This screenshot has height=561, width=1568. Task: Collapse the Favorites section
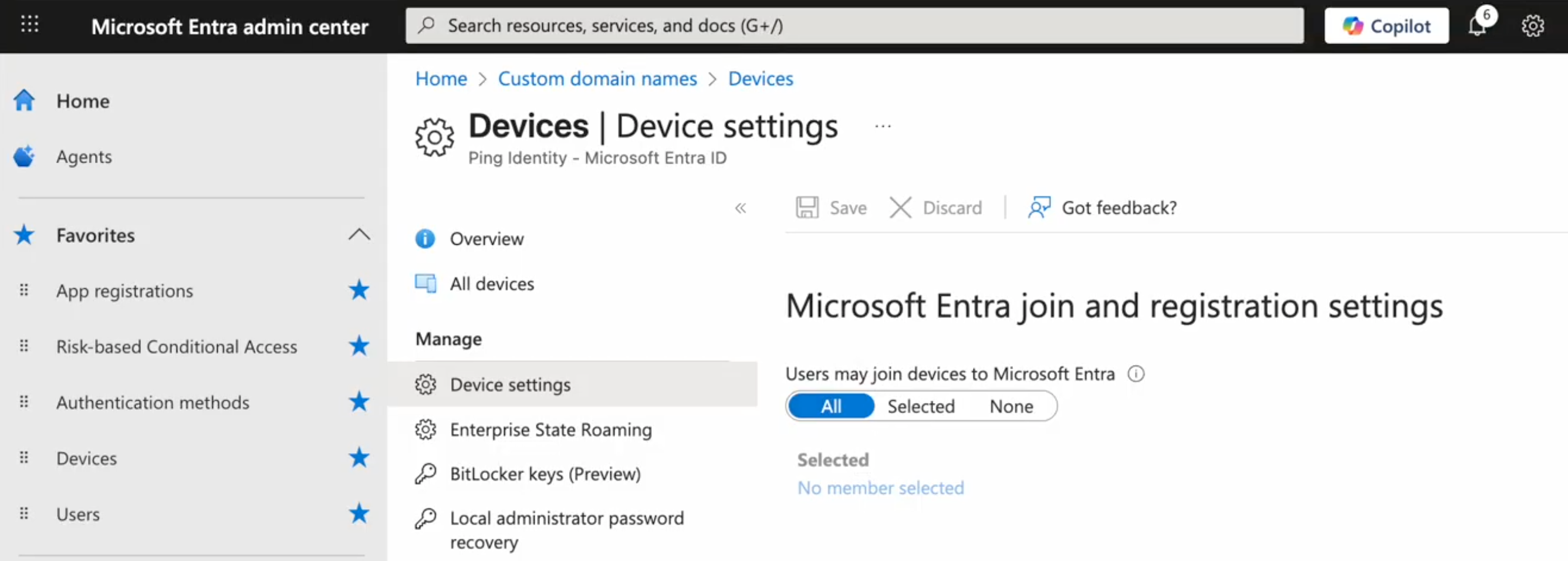point(359,235)
